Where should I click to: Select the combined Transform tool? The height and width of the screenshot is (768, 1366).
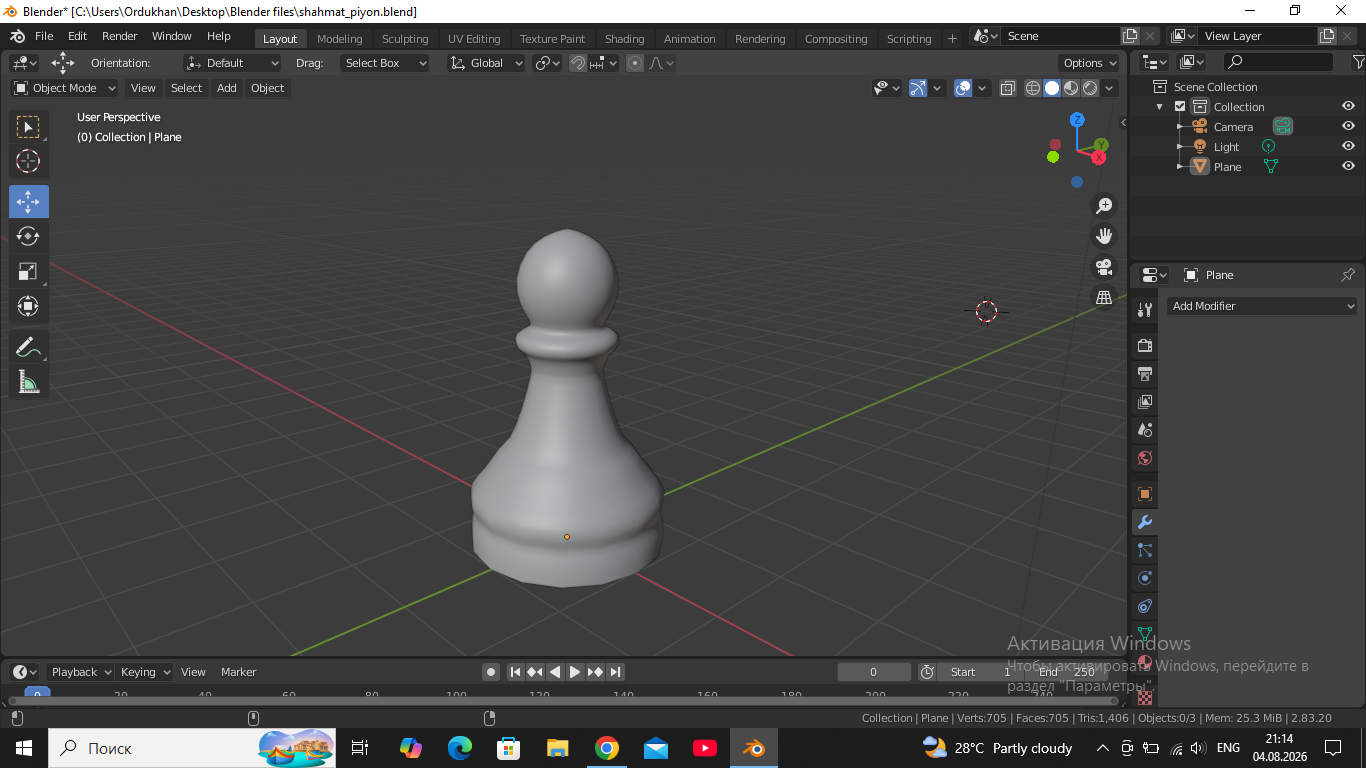[29, 306]
